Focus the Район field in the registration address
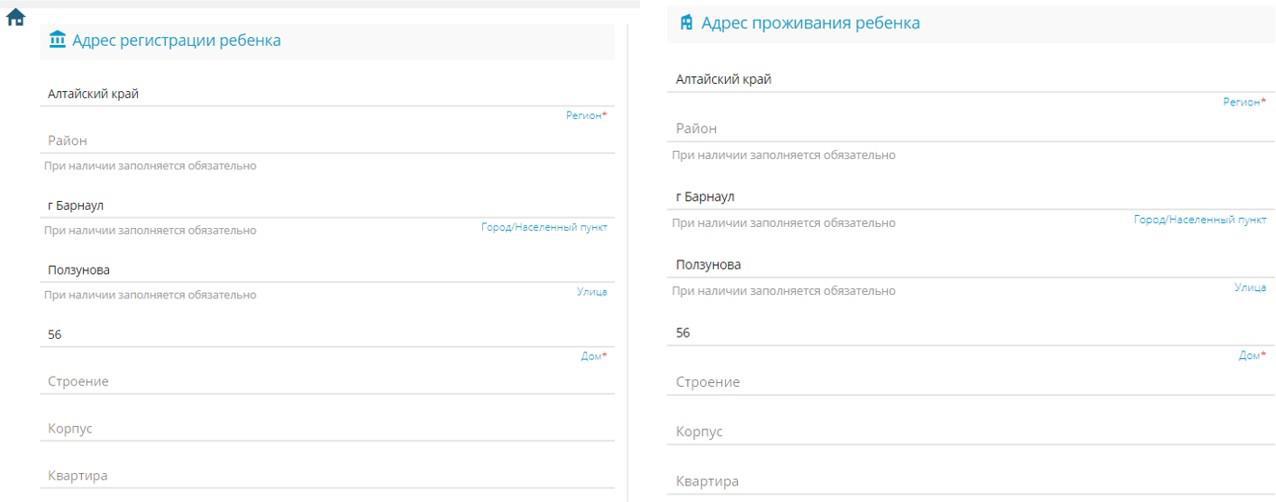The image size is (1276, 502). click(x=327, y=141)
